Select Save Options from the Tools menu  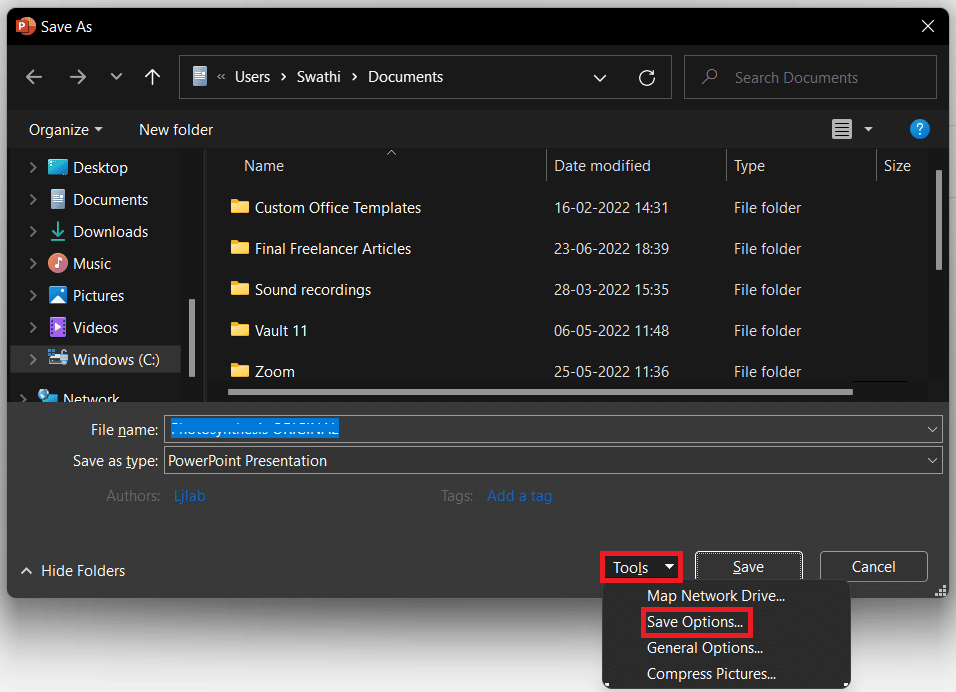[x=696, y=621]
